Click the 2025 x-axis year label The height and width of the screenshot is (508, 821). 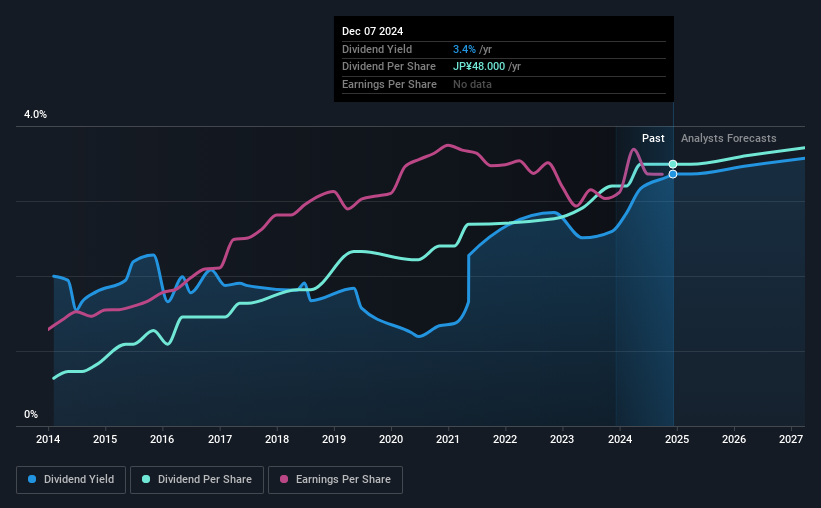tap(676, 439)
